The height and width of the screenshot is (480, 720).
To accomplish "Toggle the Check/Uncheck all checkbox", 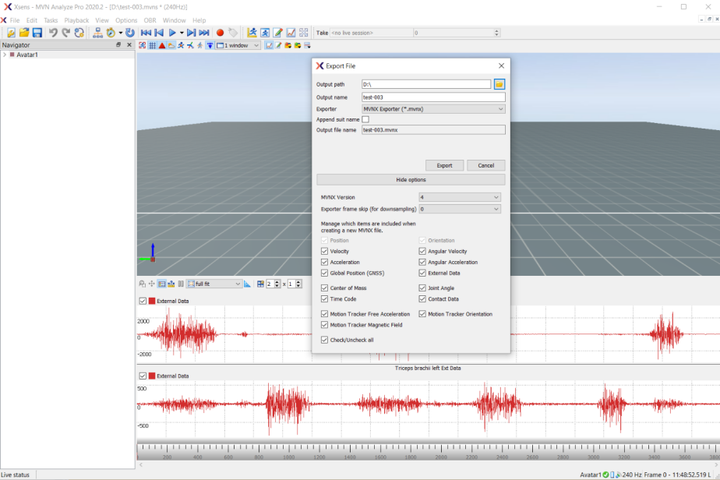I will (324, 340).
